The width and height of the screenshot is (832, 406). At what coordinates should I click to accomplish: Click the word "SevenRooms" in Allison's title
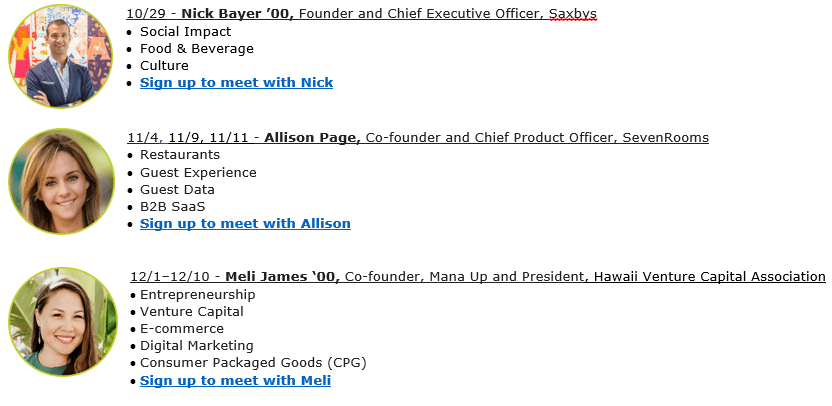coord(663,137)
